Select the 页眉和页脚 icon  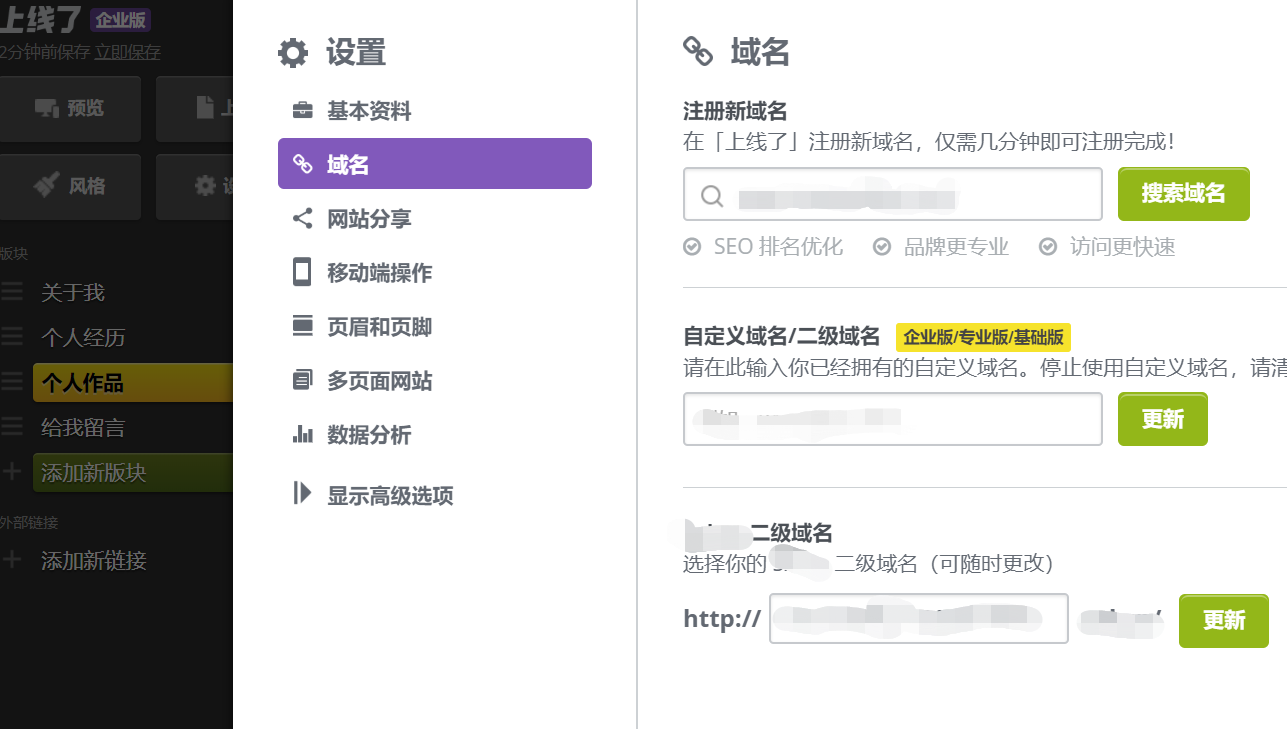pyautogui.click(x=301, y=326)
